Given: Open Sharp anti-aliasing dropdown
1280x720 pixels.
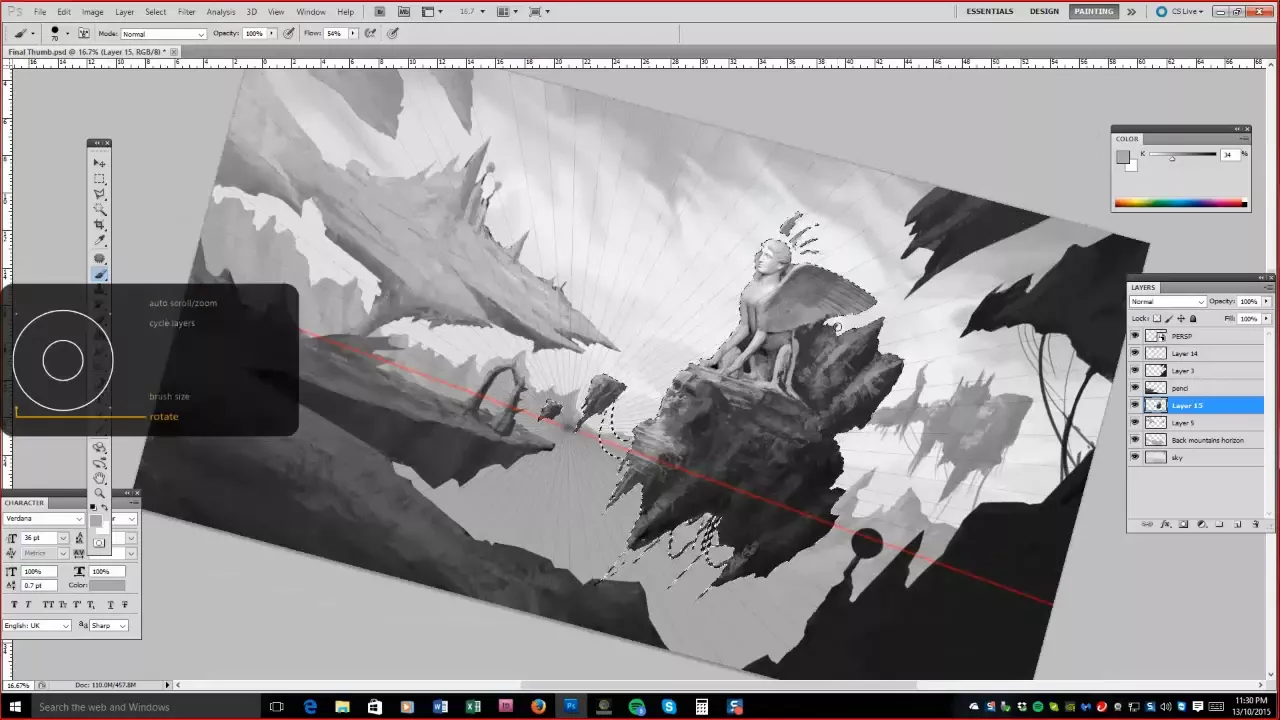Looking at the screenshot, I should 109,625.
